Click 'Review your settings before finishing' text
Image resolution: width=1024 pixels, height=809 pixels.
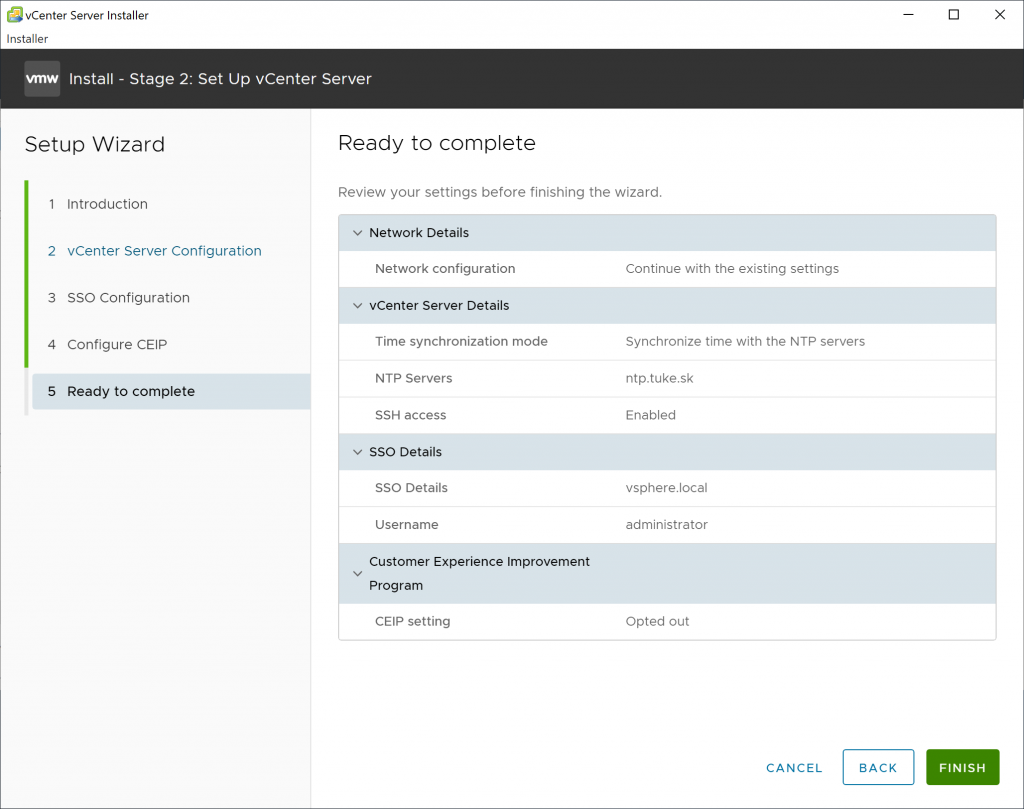(x=500, y=192)
